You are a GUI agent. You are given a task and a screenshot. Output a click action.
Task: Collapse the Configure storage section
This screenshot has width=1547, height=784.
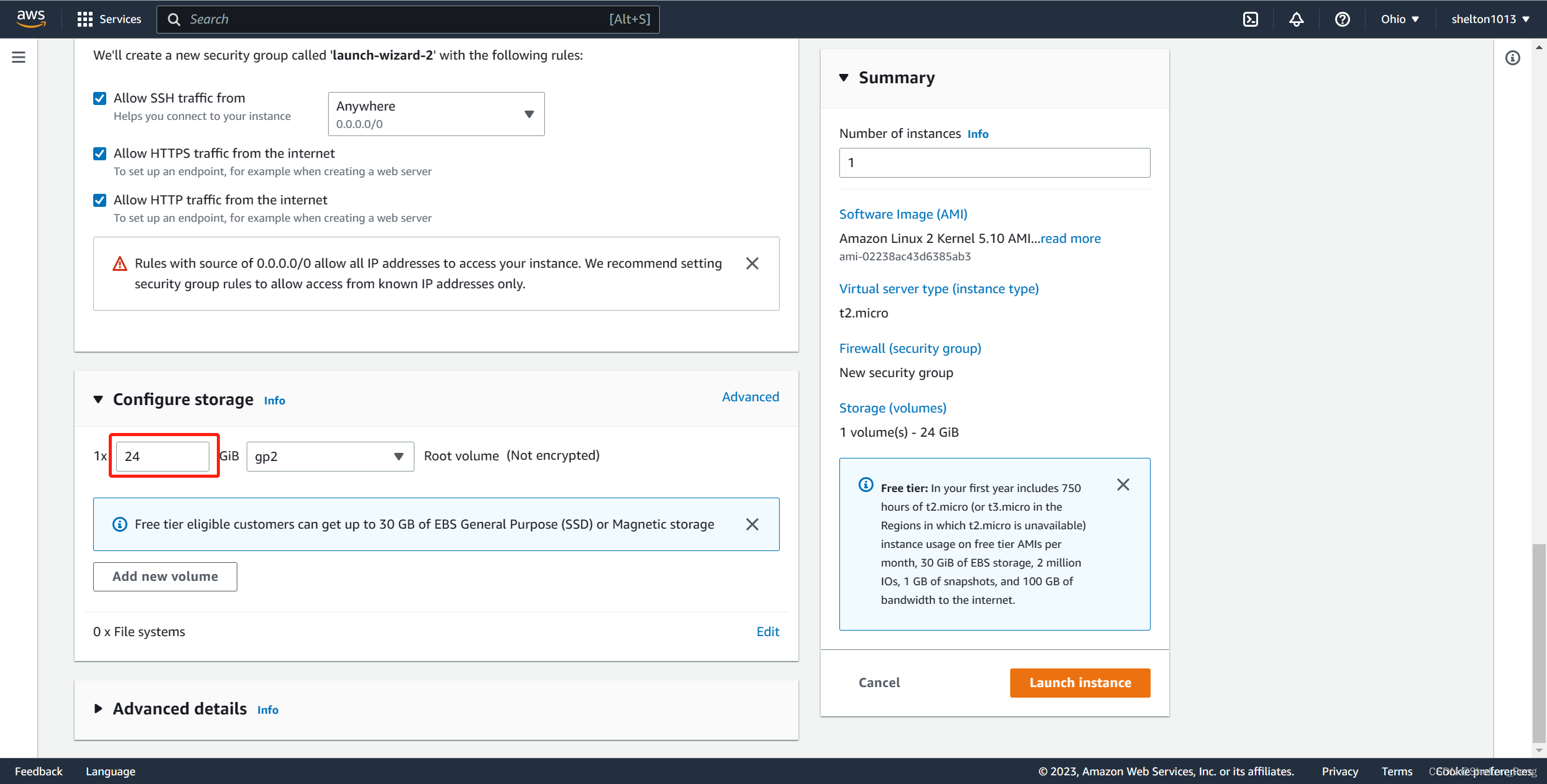(x=98, y=399)
